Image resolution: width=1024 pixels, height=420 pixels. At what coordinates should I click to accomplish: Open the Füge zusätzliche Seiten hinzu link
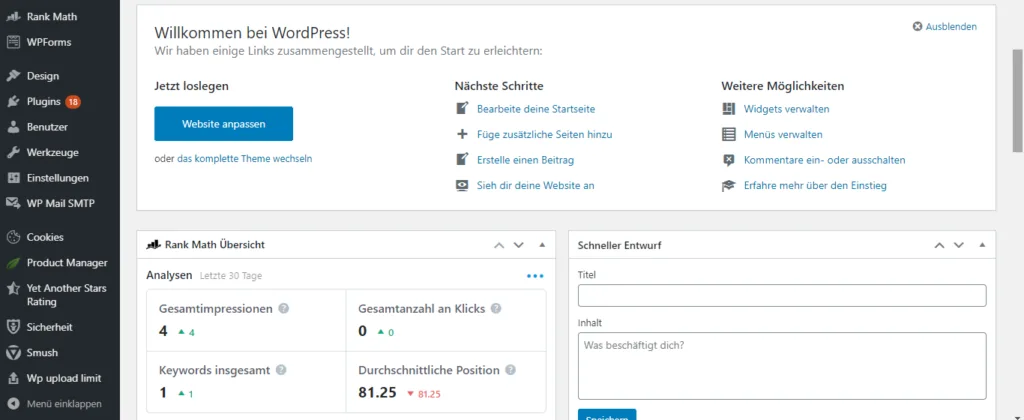click(x=545, y=135)
